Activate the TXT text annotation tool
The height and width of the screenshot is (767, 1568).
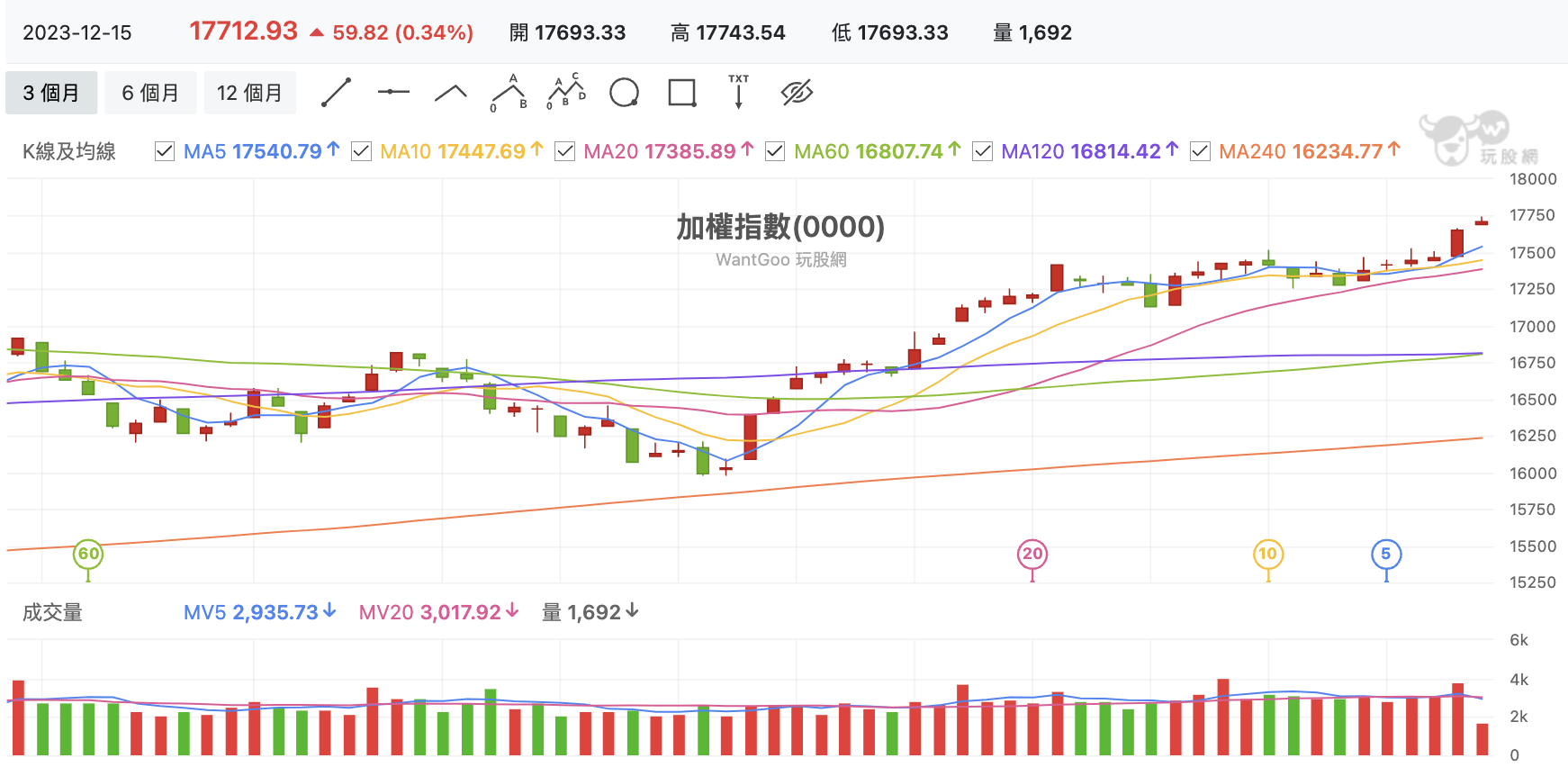click(x=739, y=92)
